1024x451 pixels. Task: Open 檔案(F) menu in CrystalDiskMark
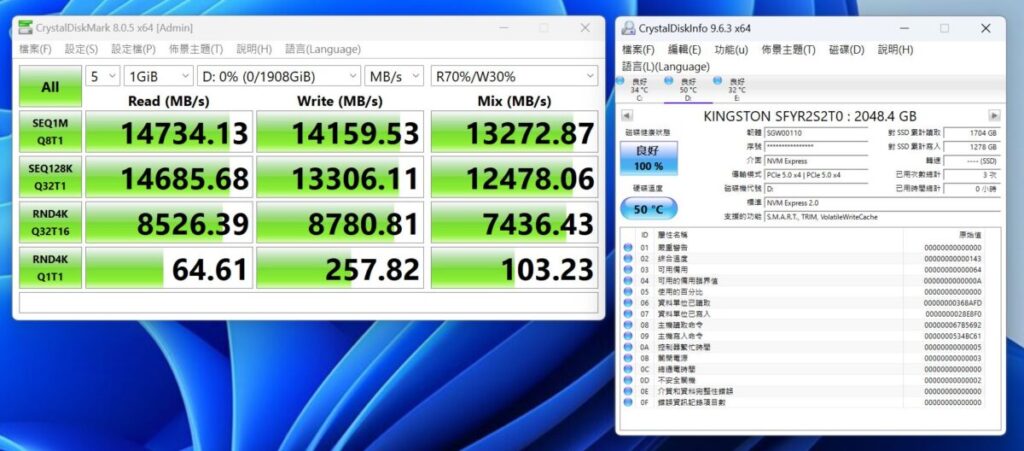pos(35,49)
